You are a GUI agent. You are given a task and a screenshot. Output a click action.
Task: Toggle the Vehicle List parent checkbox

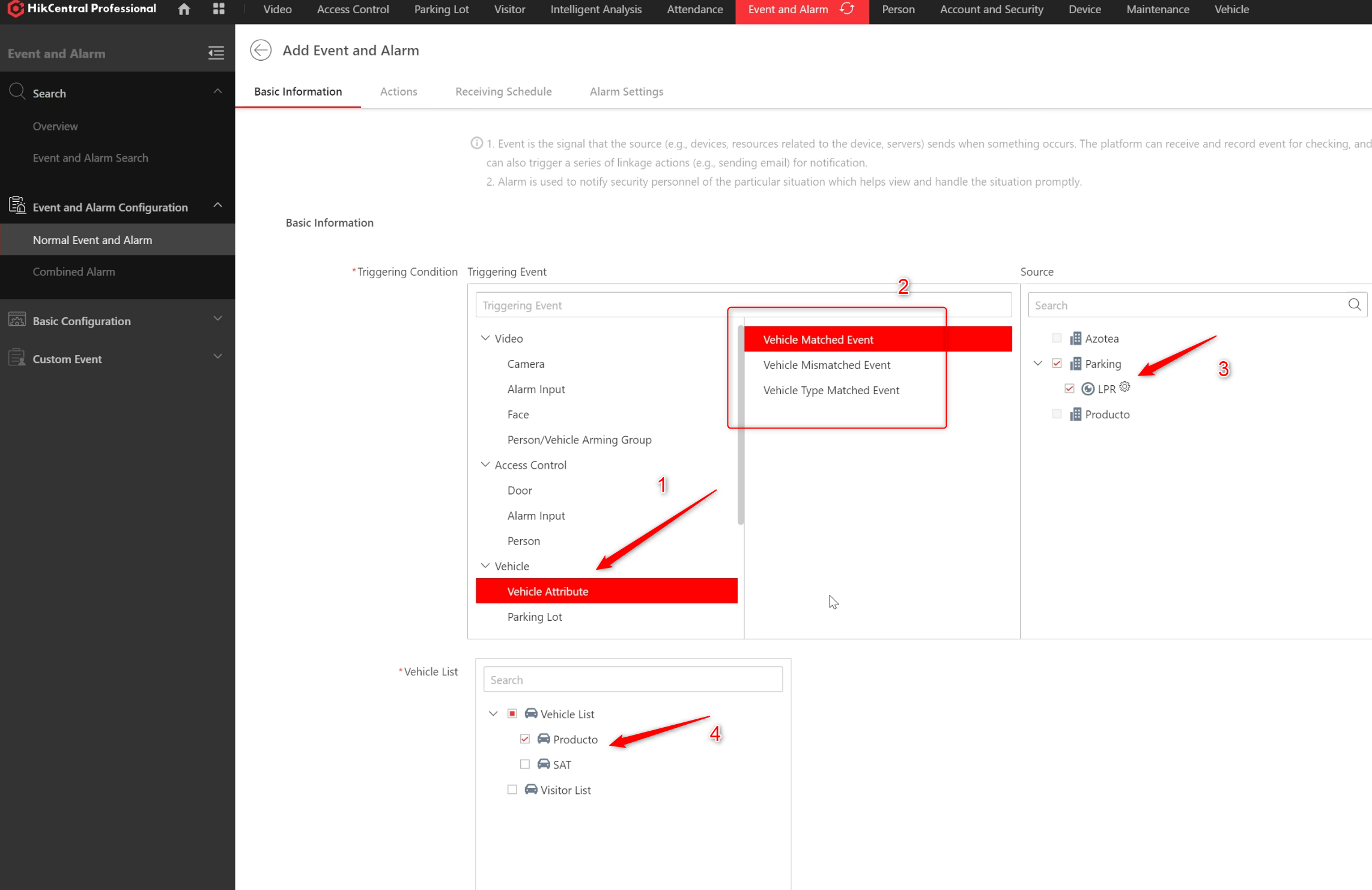[512, 713]
